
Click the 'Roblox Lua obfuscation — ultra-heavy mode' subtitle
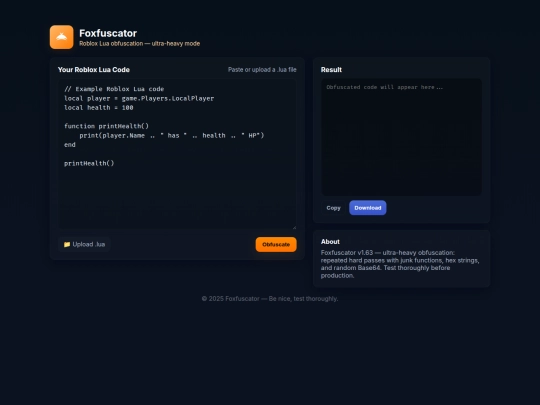pyautogui.click(x=139, y=44)
